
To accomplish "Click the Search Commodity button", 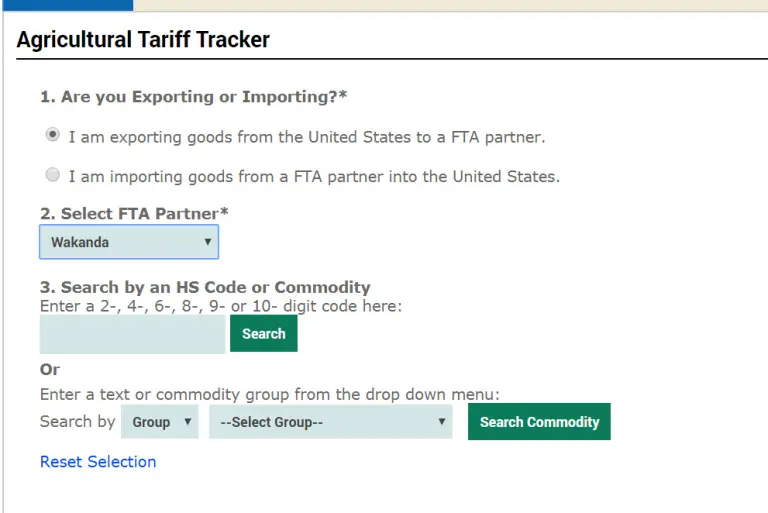I will (539, 422).
